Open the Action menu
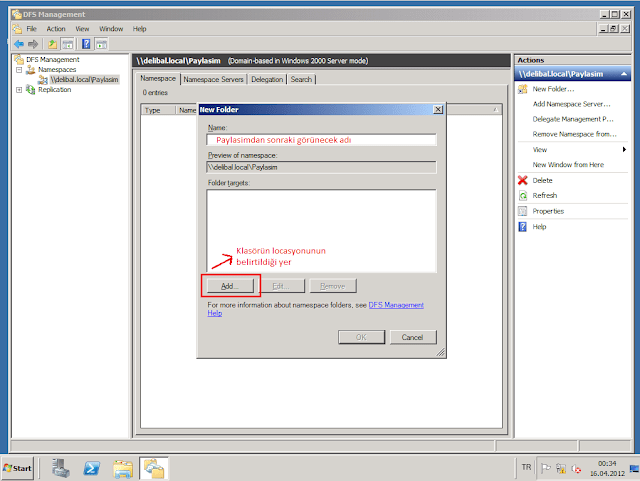The image size is (640, 481). coord(55,29)
